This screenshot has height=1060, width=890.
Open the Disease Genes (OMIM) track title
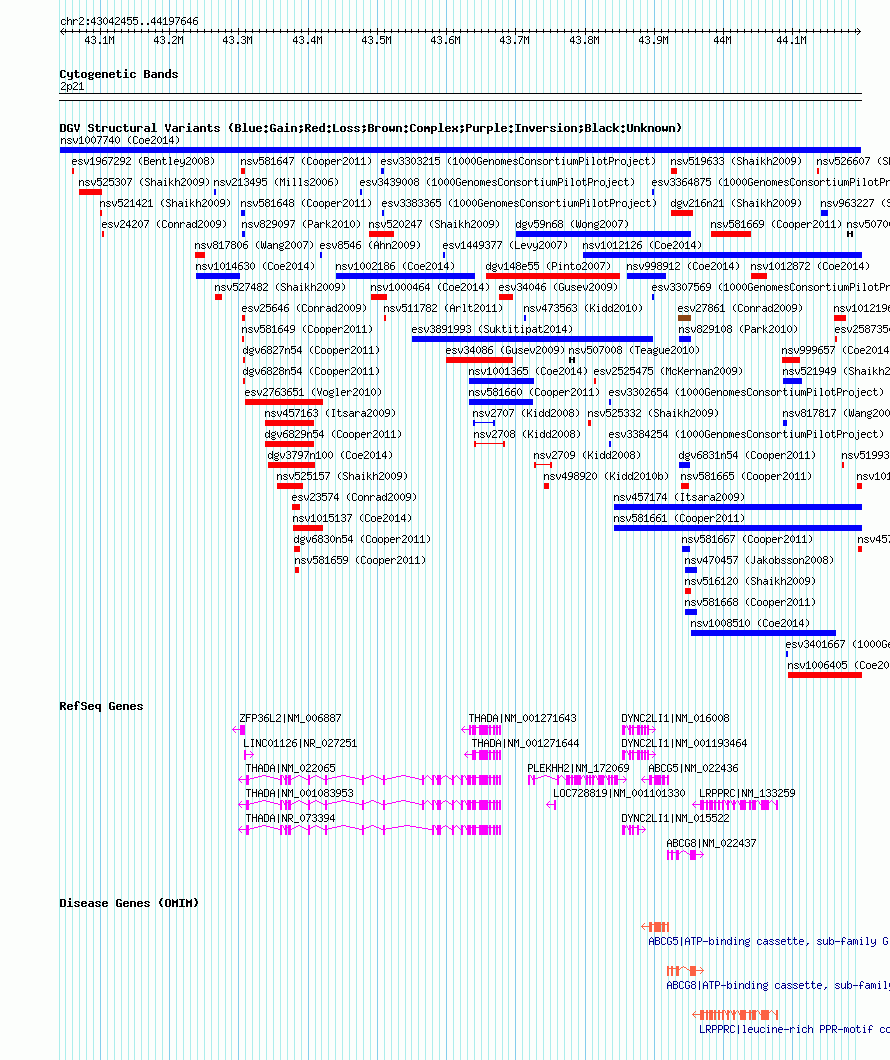pyautogui.click(x=129, y=903)
